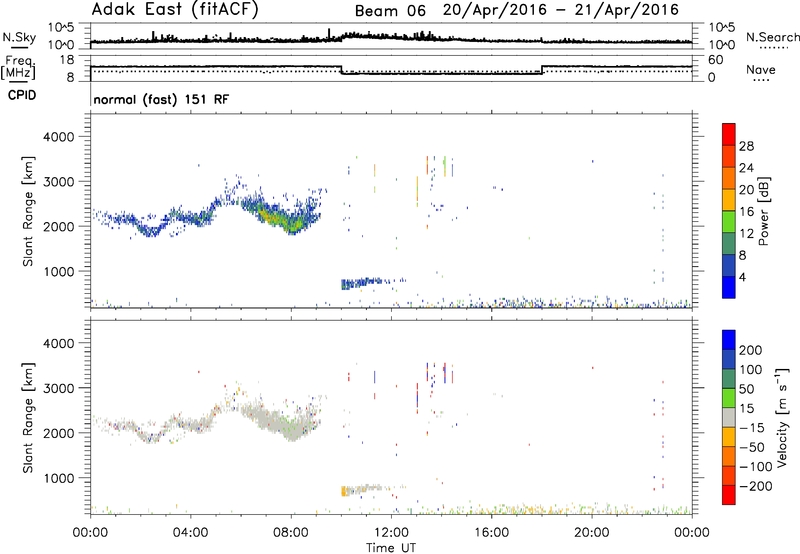This screenshot has width=800, height=554.
Task: Click the 'Freq. [MHz]' axis label
Action: (x=18, y=67)
